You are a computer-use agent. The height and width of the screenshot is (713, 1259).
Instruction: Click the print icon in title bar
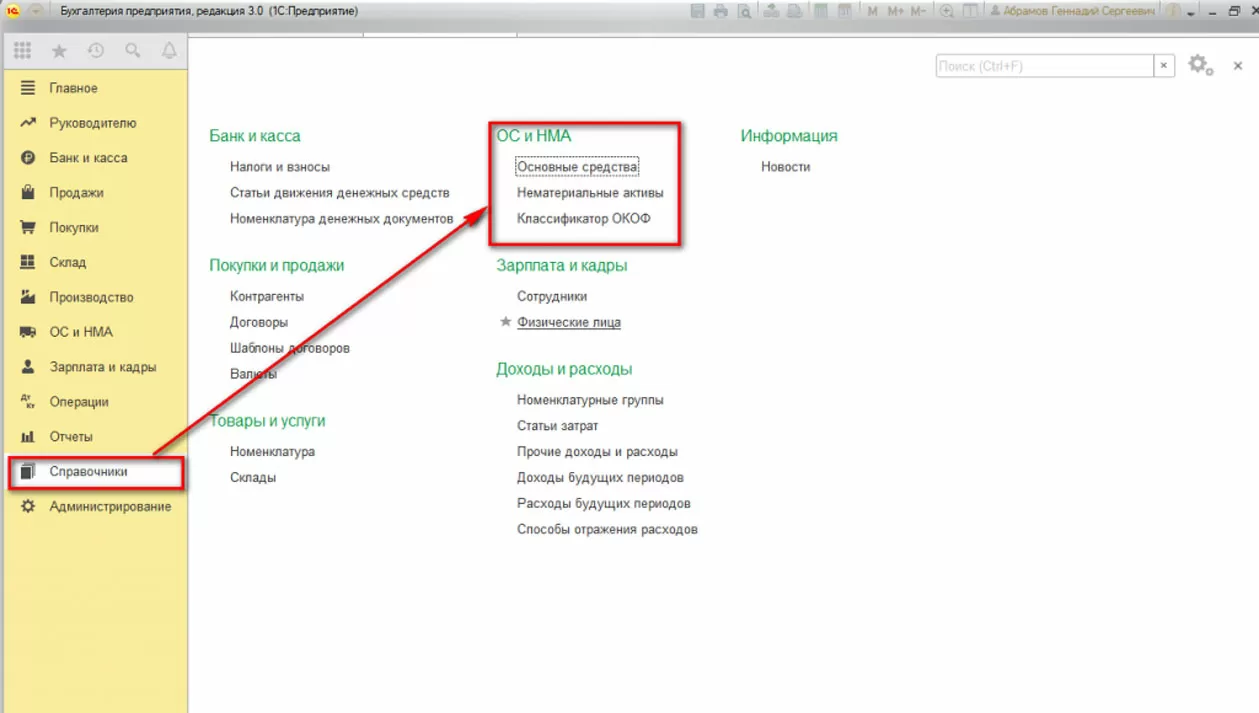click(x=721, y=11)
